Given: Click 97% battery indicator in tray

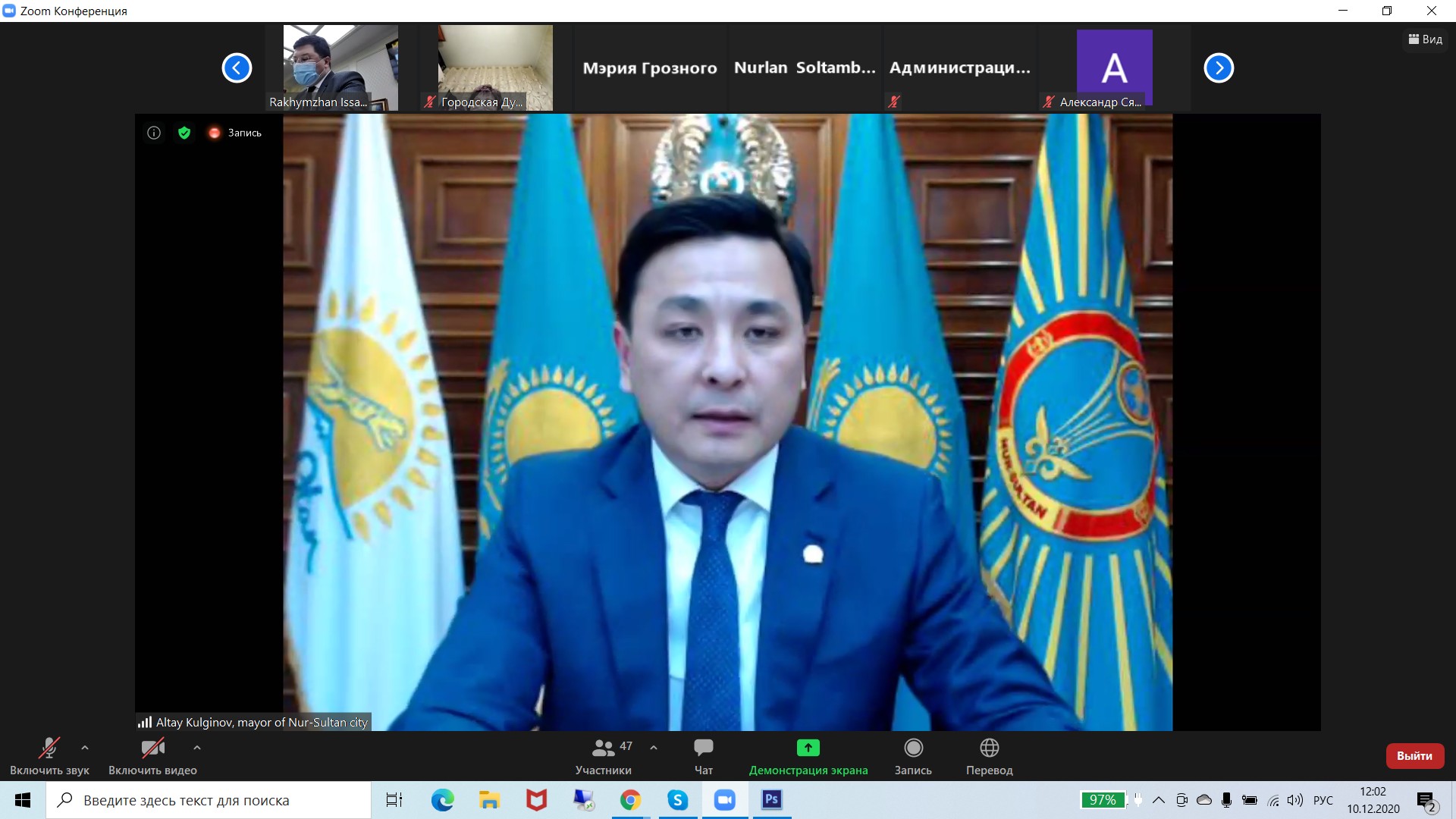Looking at the screenshot, I should click(1103, 800).
